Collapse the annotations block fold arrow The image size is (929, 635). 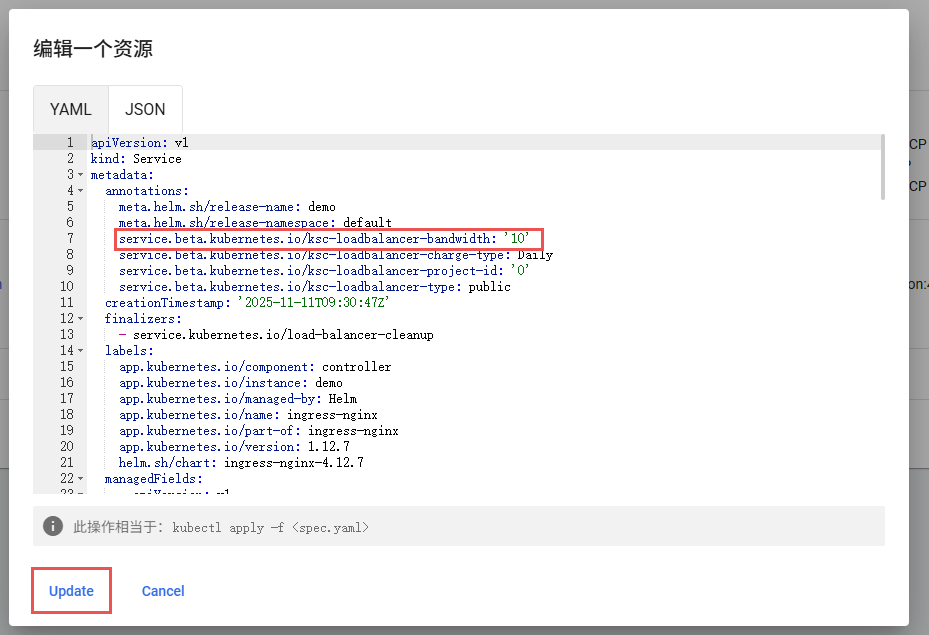pos(80,191)
